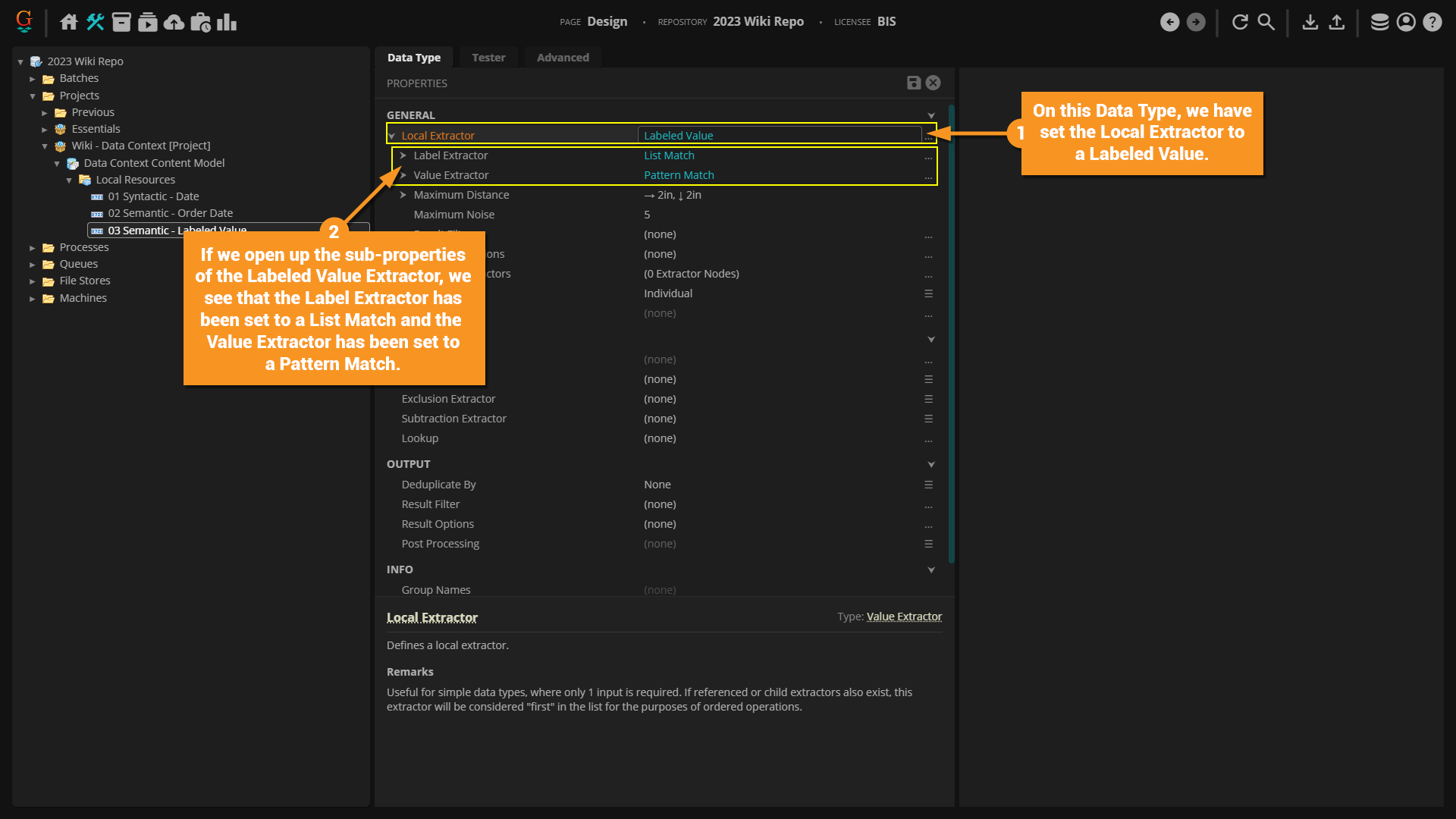The width and height of the screenshot is (1456, 819).
Task: Collapse the Local Extractor sub-properties
Action: click(x=392, y=136)
